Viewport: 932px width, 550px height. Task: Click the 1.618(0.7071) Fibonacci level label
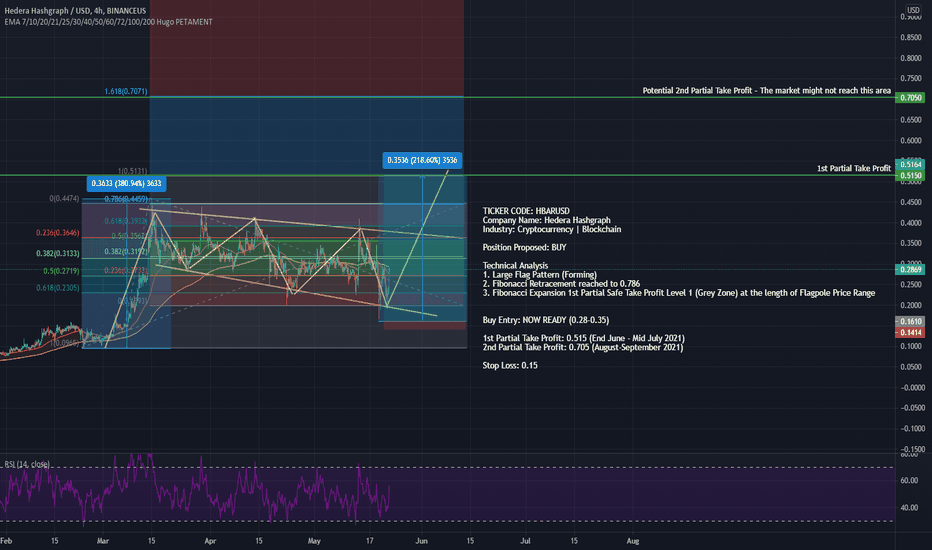(125, 91)
